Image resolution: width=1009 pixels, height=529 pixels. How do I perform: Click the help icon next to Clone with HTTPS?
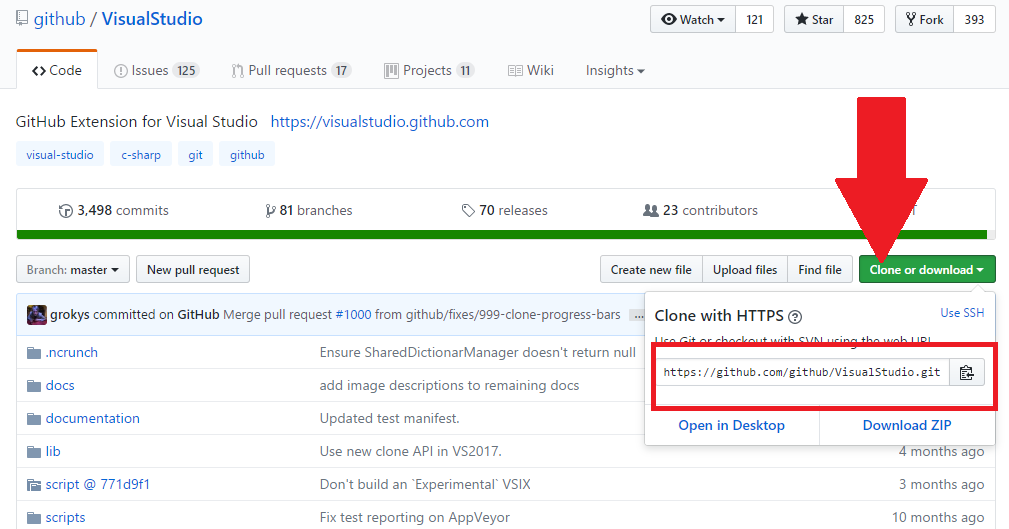[795, 317]
